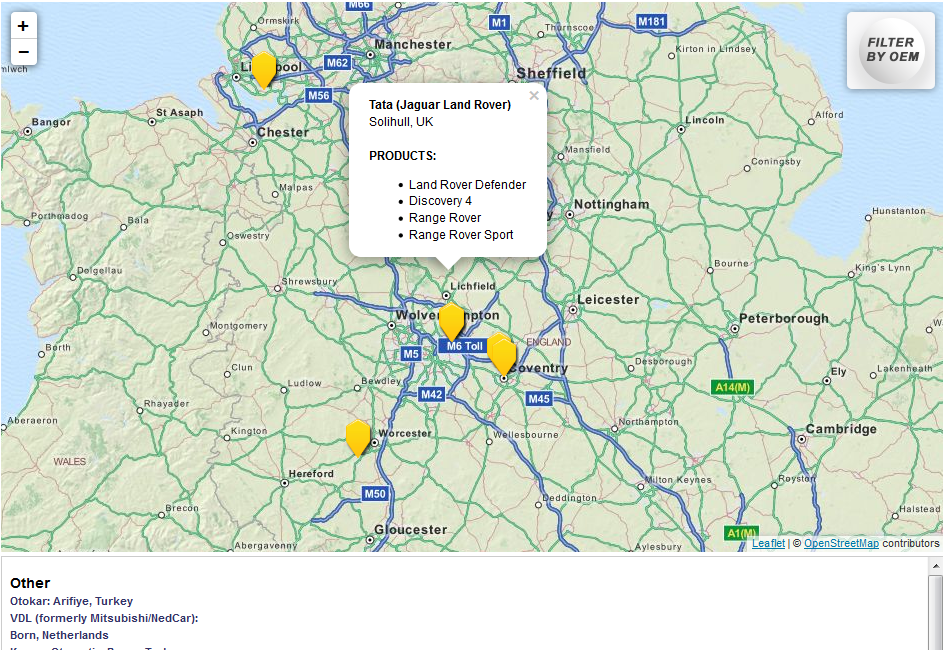943x650 pixels.
Task: Open the Leaflet attribution link
Action: 767,543
